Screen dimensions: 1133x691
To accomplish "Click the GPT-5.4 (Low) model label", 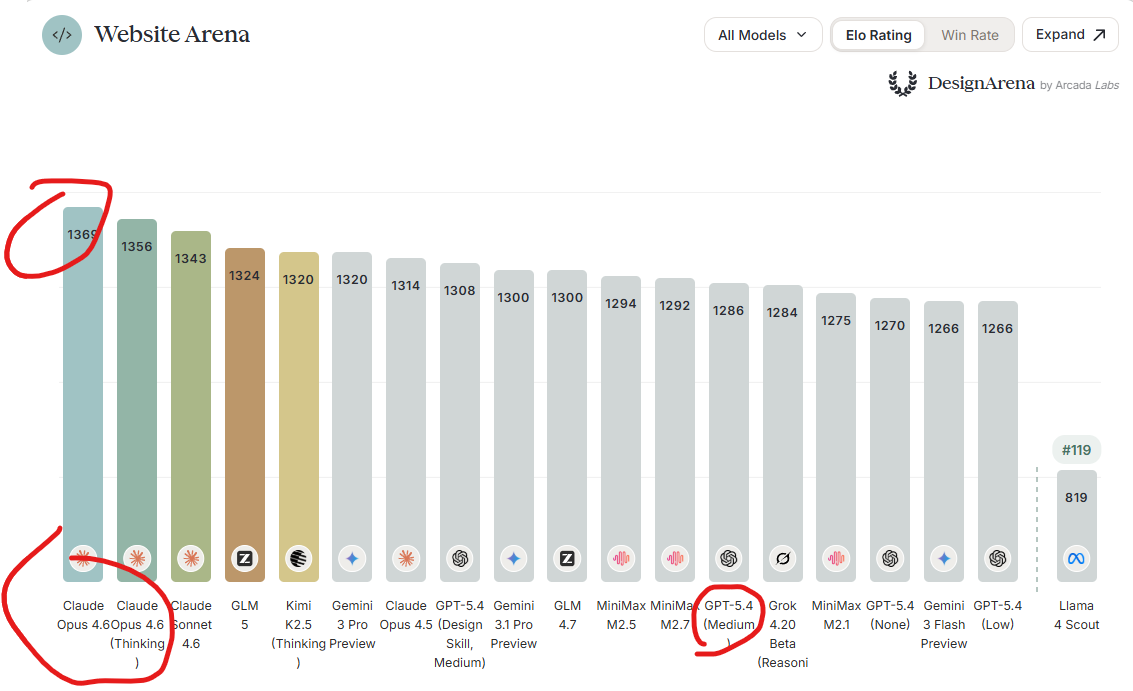I will (x=997, y=615).
